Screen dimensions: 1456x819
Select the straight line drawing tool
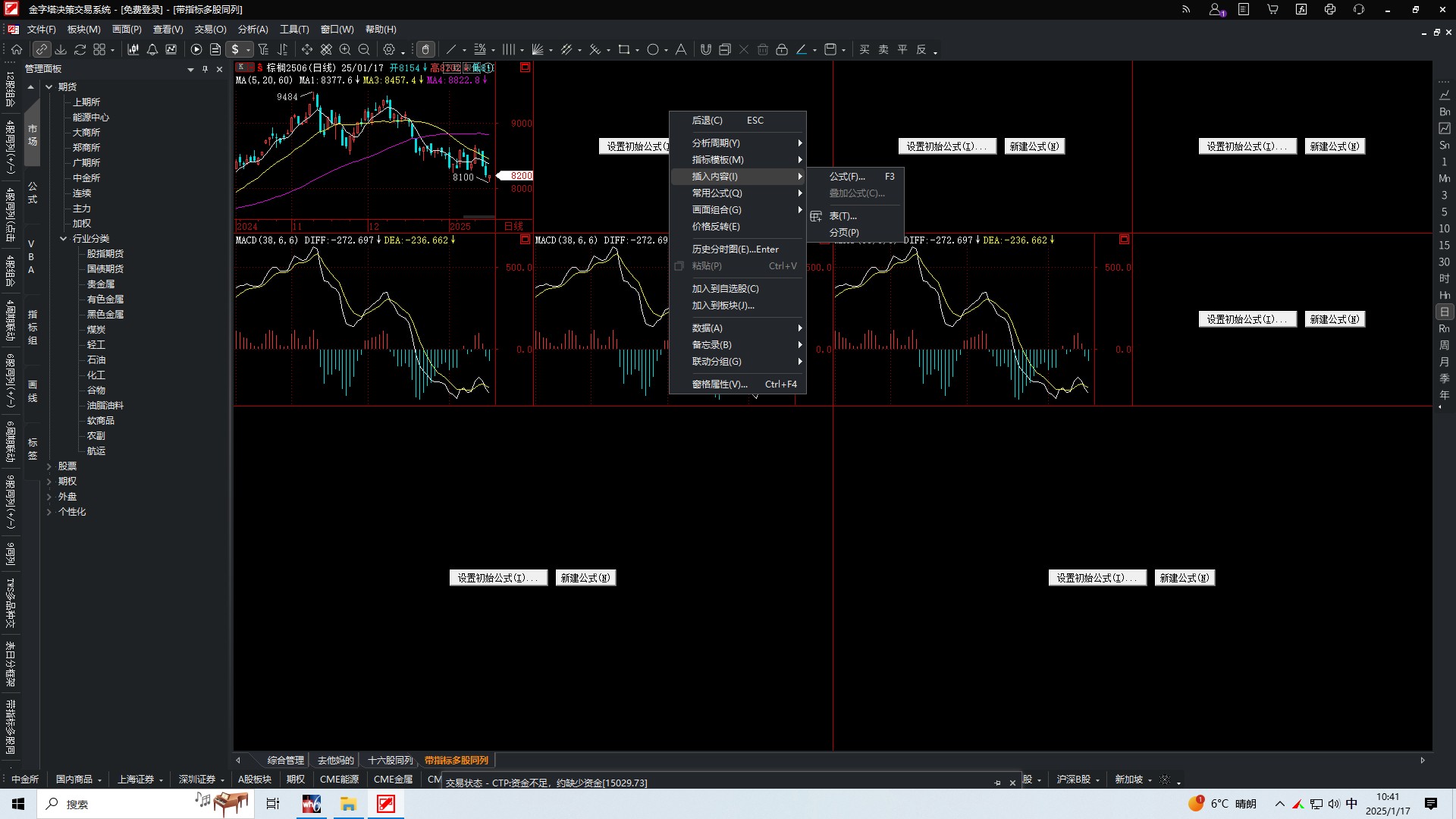tap(451, 49)
